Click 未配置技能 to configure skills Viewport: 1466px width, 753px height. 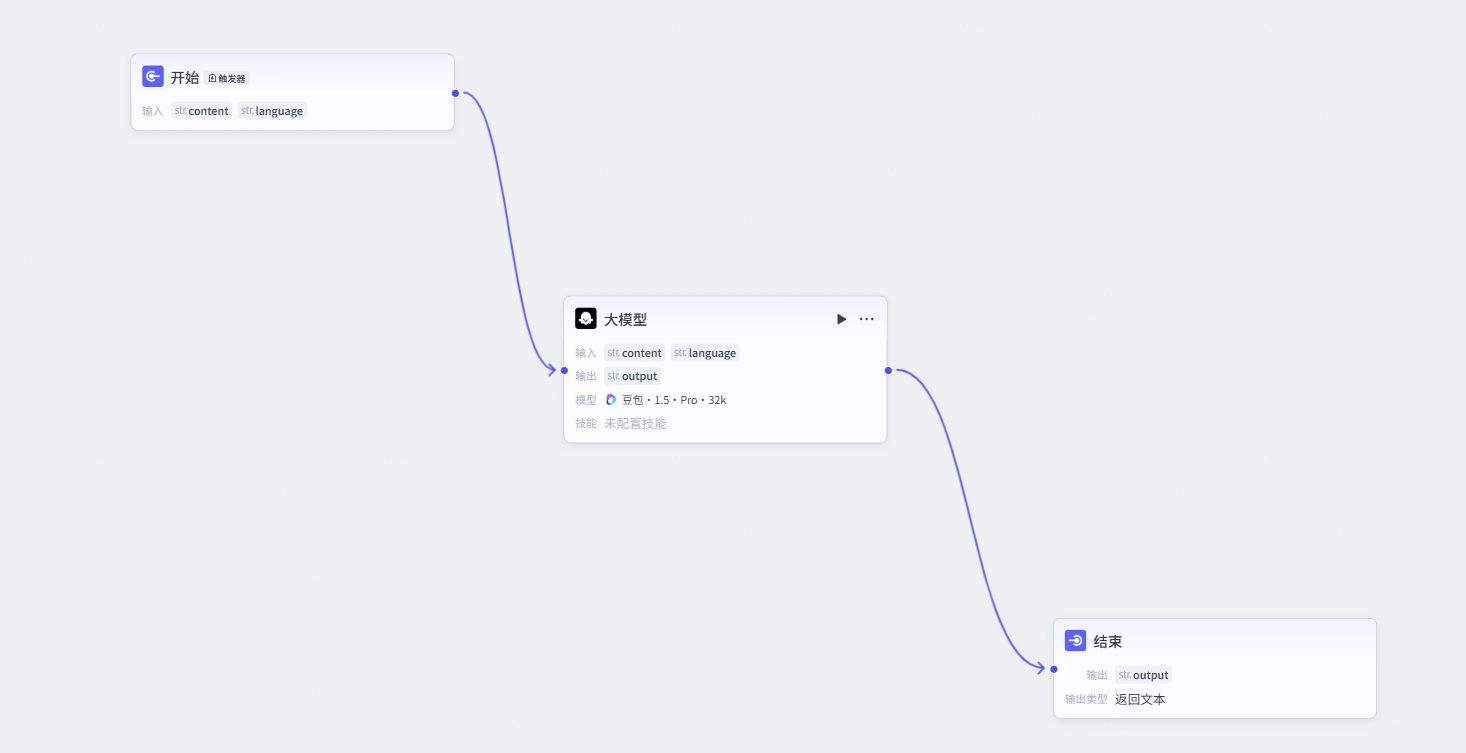tap(636, 423)
